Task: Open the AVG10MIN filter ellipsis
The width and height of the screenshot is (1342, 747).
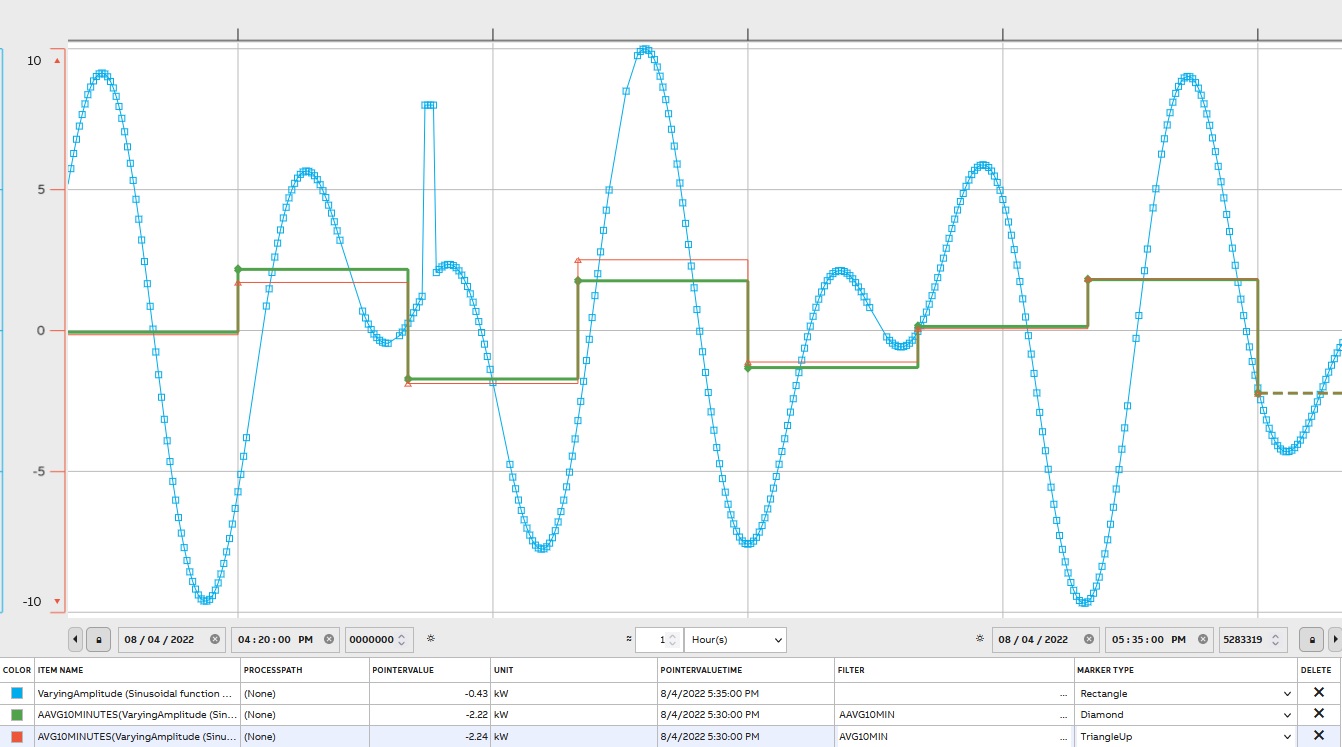Action: (x=1065, y=739)
